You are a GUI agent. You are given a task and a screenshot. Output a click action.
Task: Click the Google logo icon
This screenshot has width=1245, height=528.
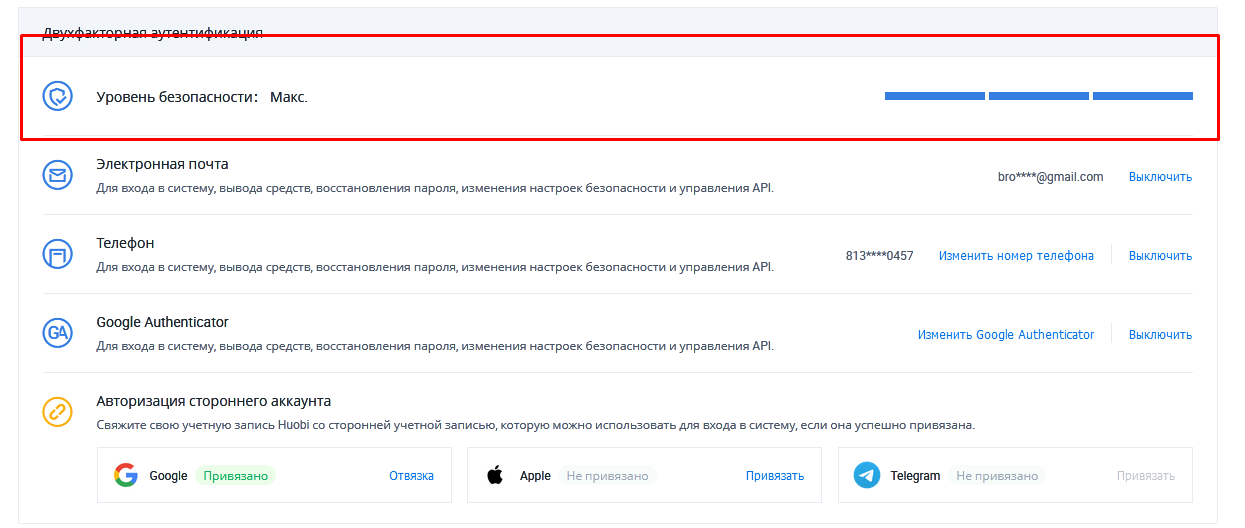click(x=125, y=475)
